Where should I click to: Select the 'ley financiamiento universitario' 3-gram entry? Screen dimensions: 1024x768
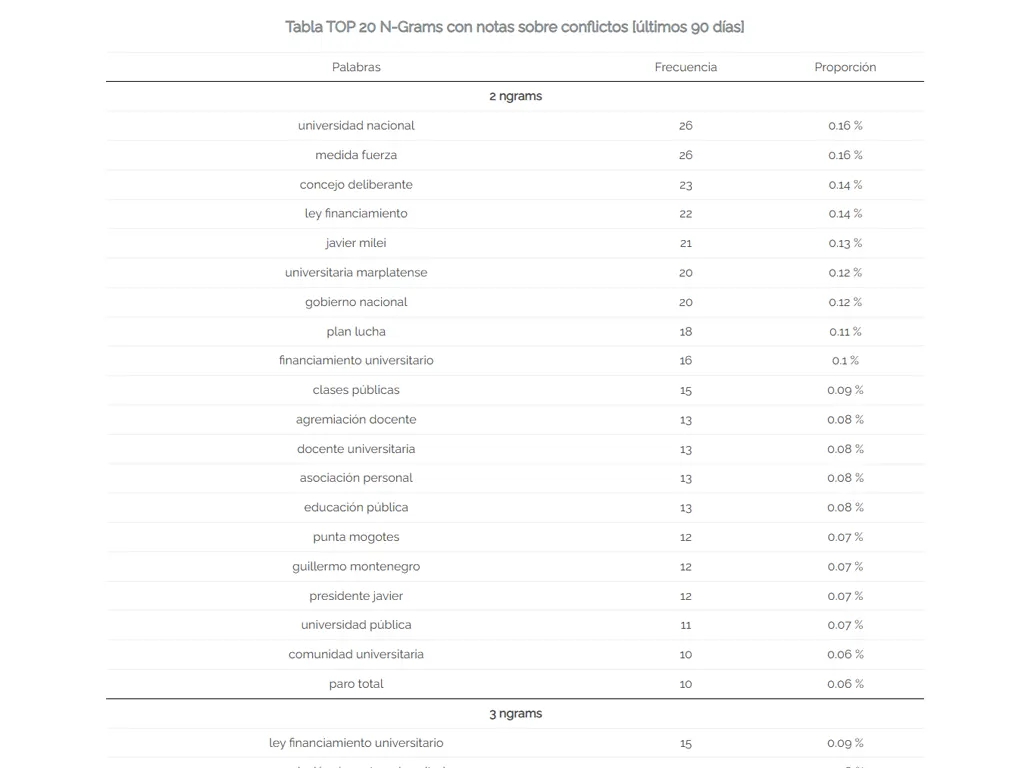point(356,743)
